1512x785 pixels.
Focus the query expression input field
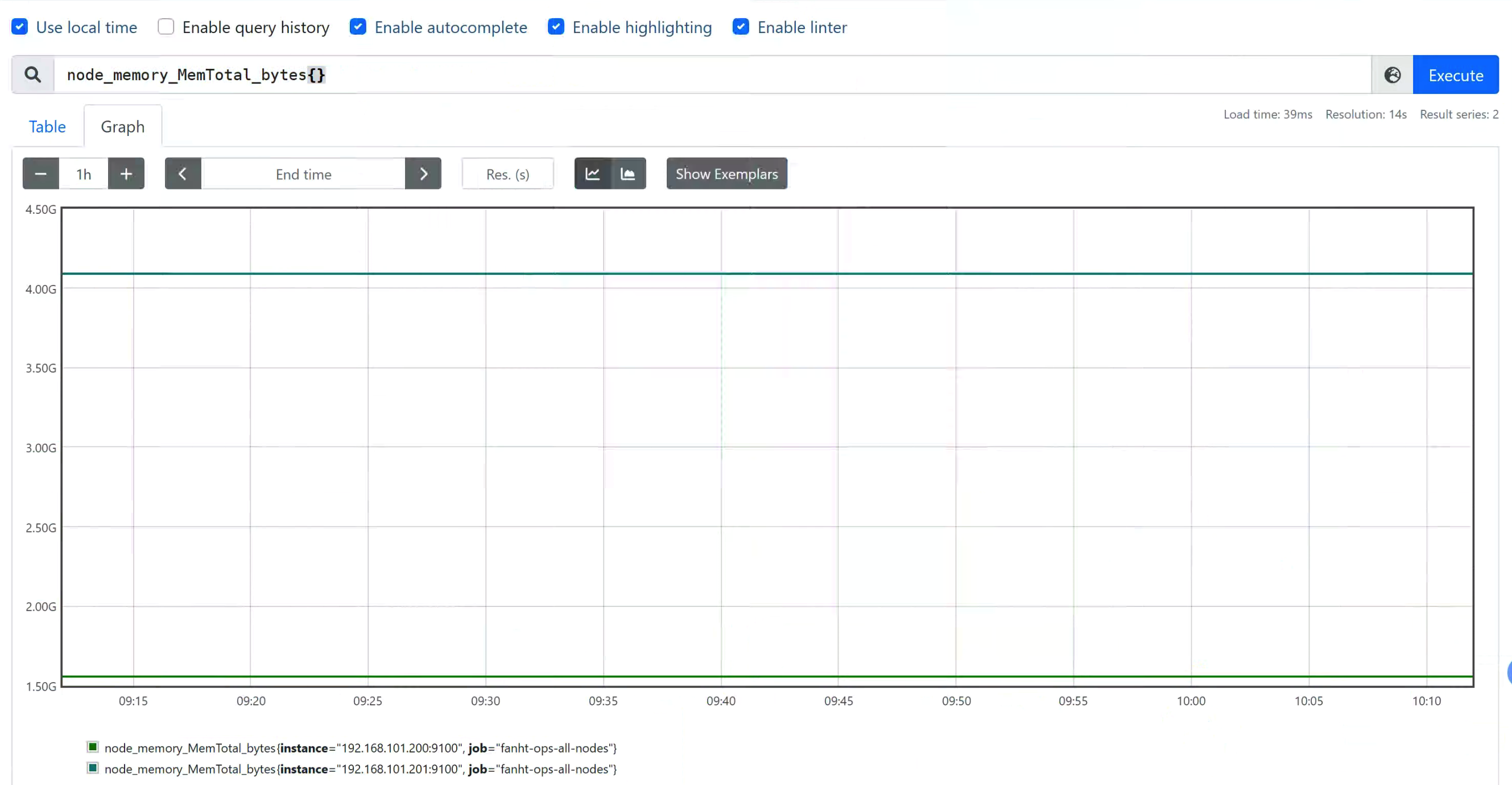tap(713, 75)
